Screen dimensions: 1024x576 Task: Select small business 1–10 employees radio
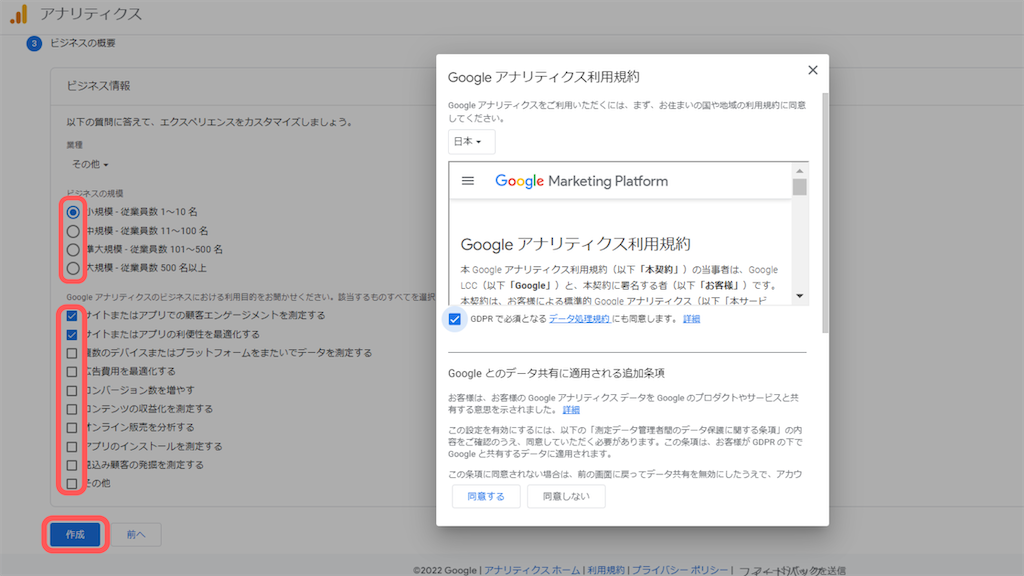point(73,212)
